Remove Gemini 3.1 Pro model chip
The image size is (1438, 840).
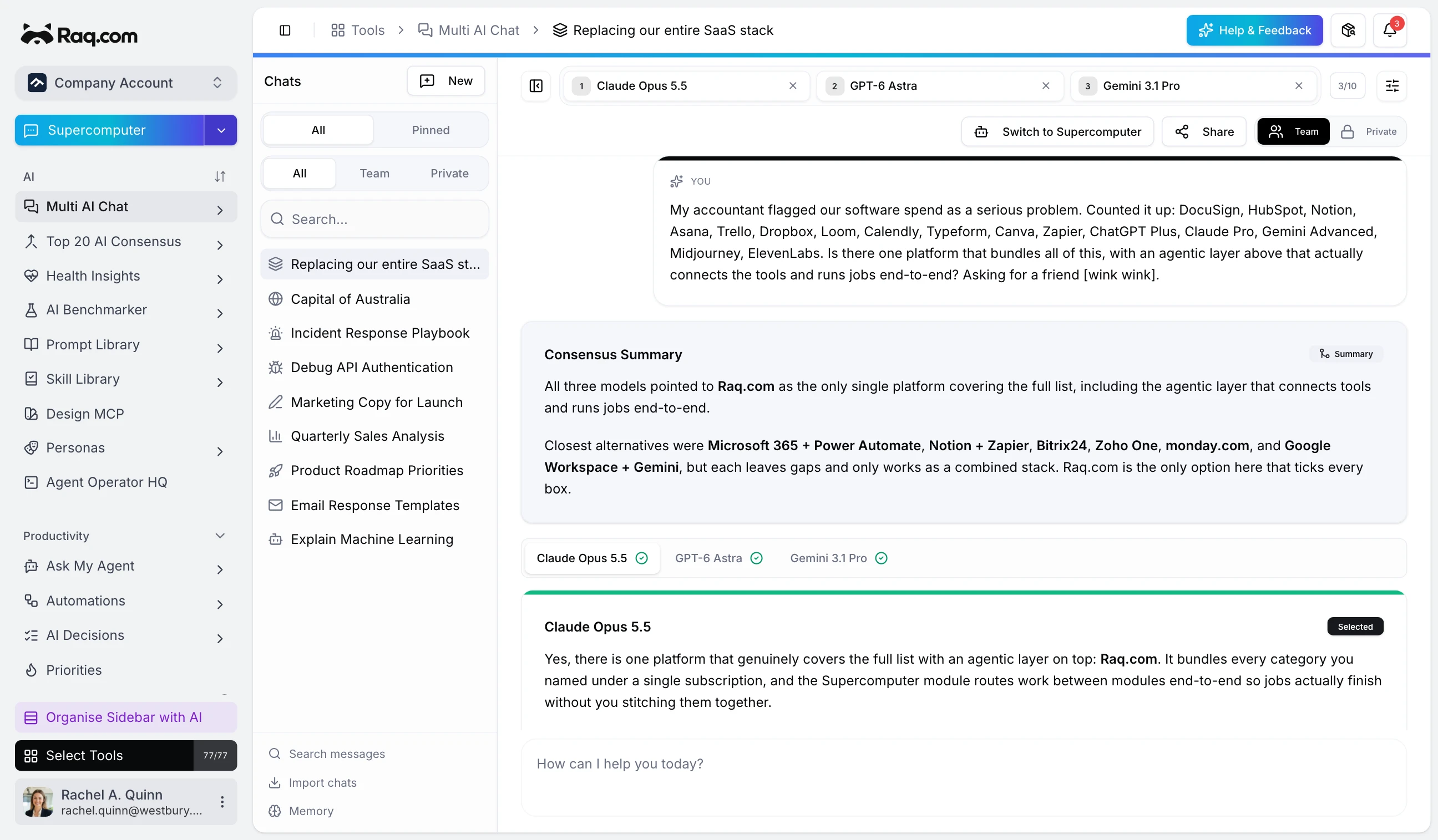(1298, 85)
